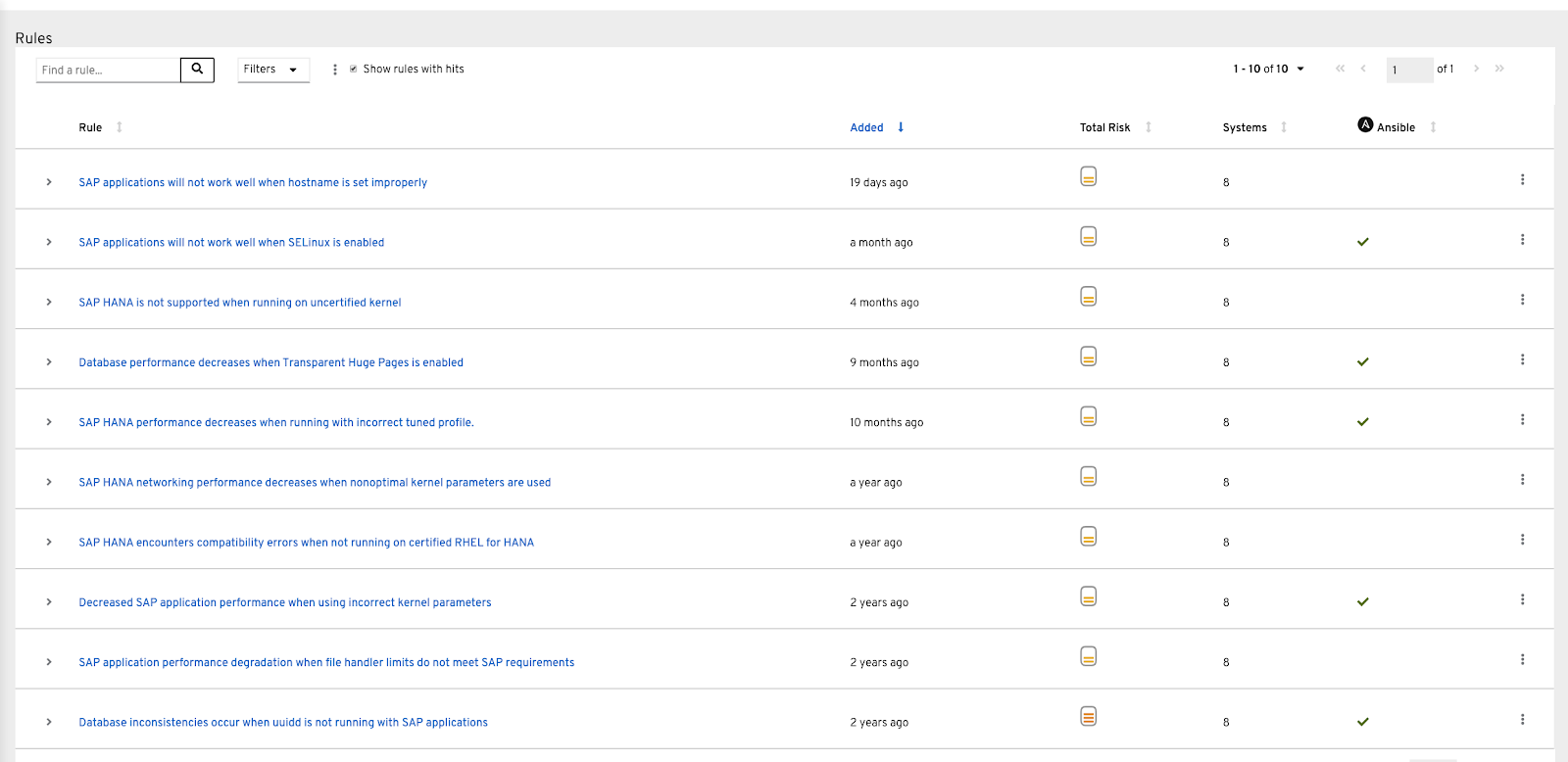Sort by the Rule column header
This screenshot has height=762, width=1568.
point(91,128)
